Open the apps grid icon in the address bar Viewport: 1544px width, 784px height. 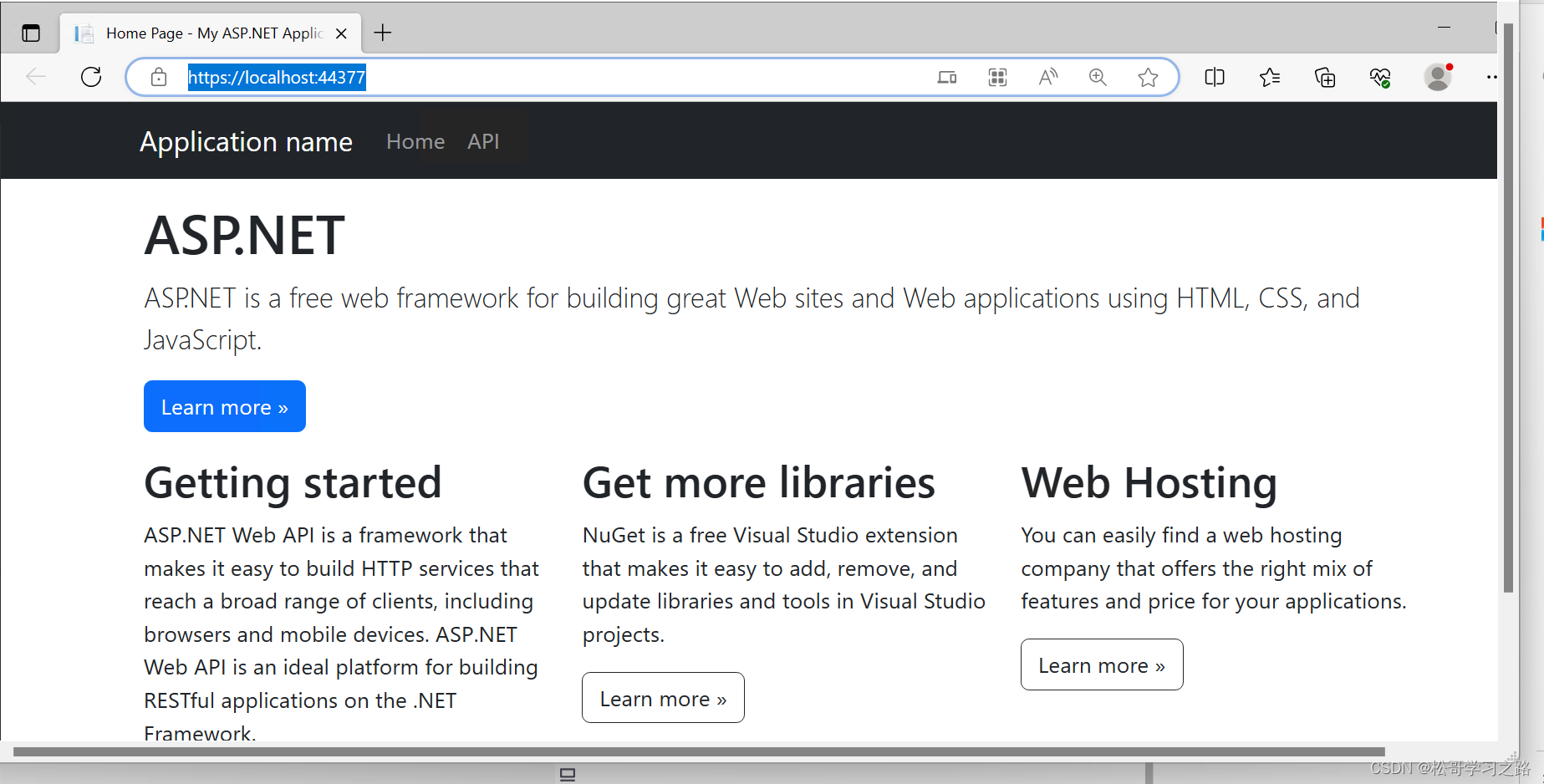point(997,78)
